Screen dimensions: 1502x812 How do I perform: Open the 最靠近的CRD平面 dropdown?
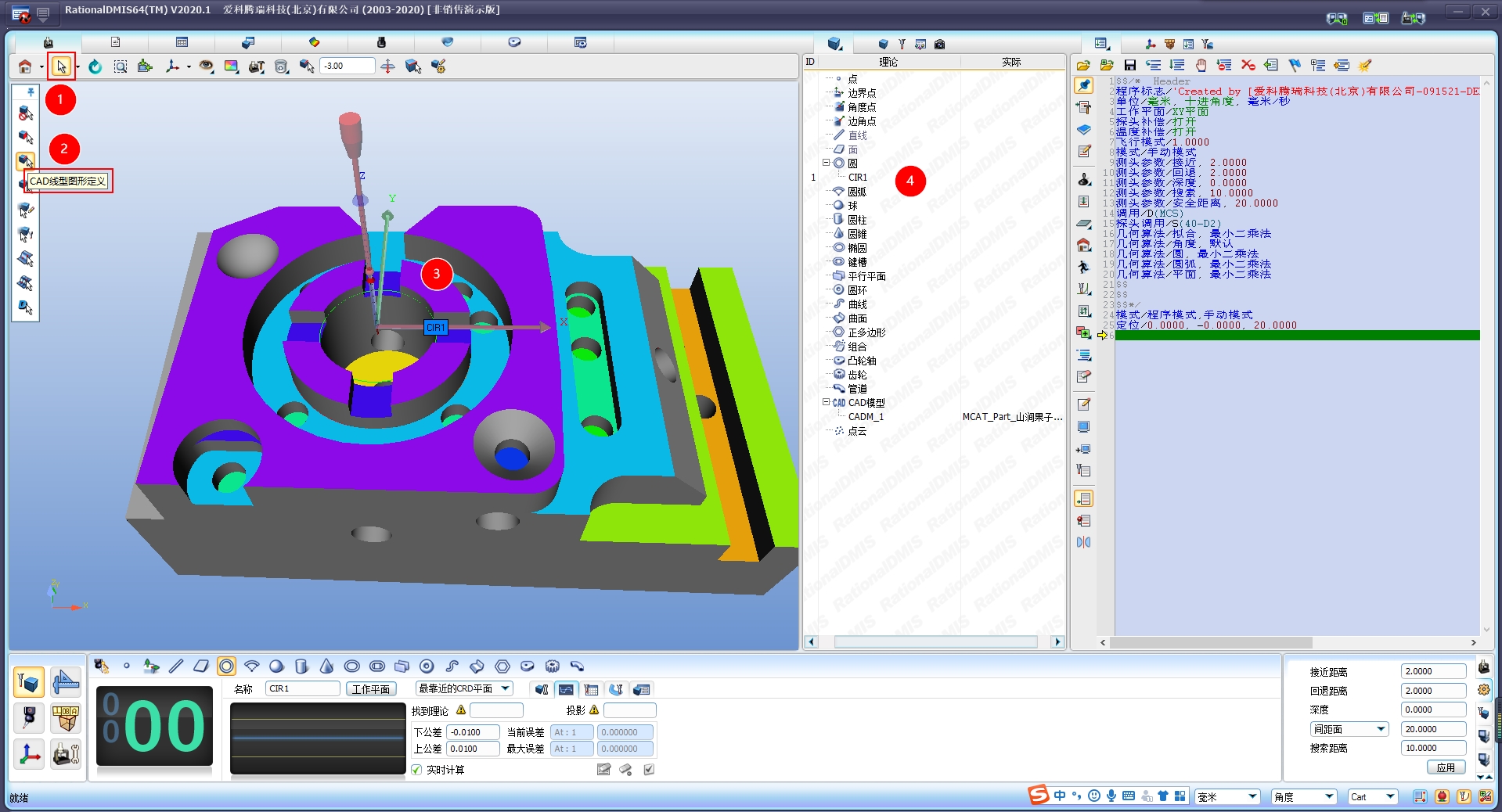[506, 688]
